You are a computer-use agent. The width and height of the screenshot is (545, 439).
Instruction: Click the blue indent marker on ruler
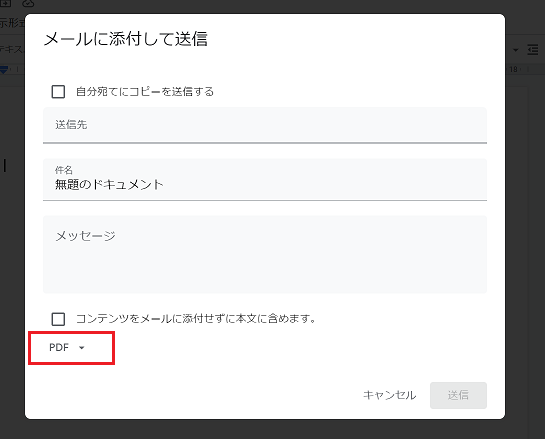(x=3, y=70)
